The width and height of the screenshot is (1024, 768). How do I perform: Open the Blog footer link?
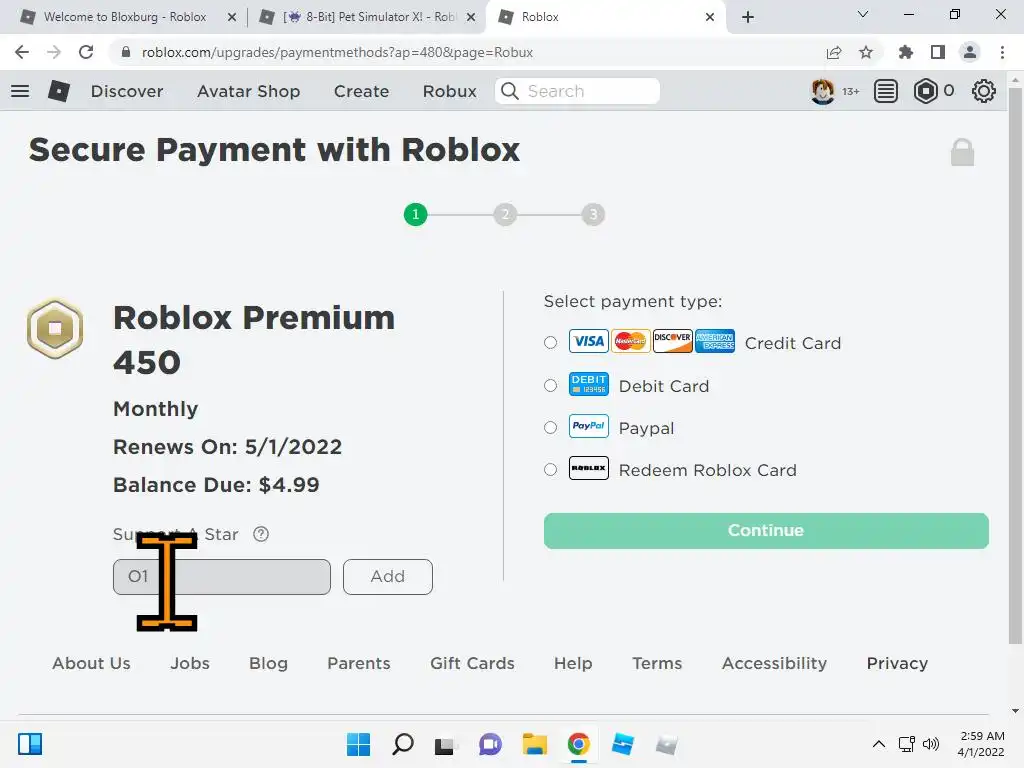(268, 663)
